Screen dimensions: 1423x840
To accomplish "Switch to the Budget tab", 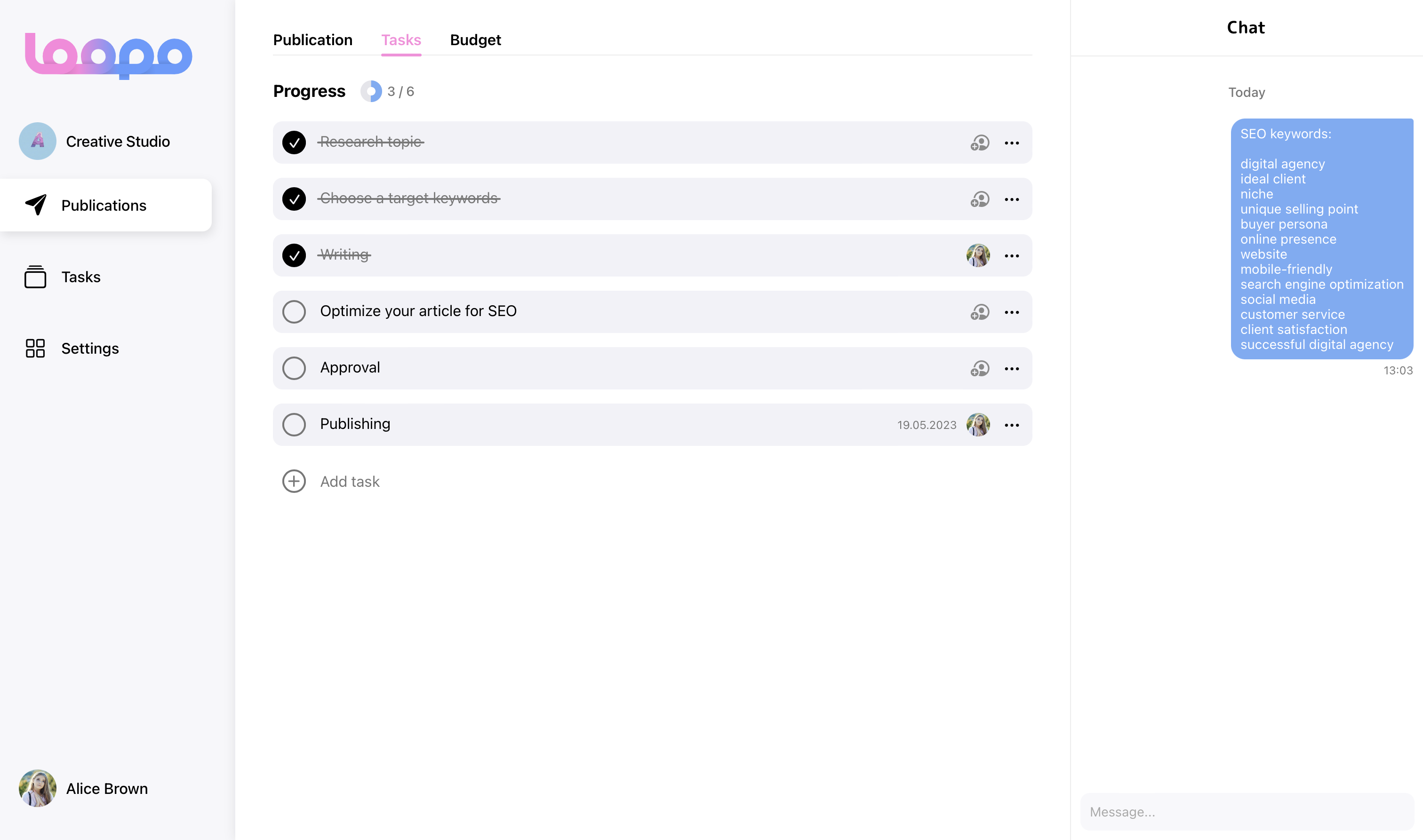I will pyautogui.click(x=475, y=40).
